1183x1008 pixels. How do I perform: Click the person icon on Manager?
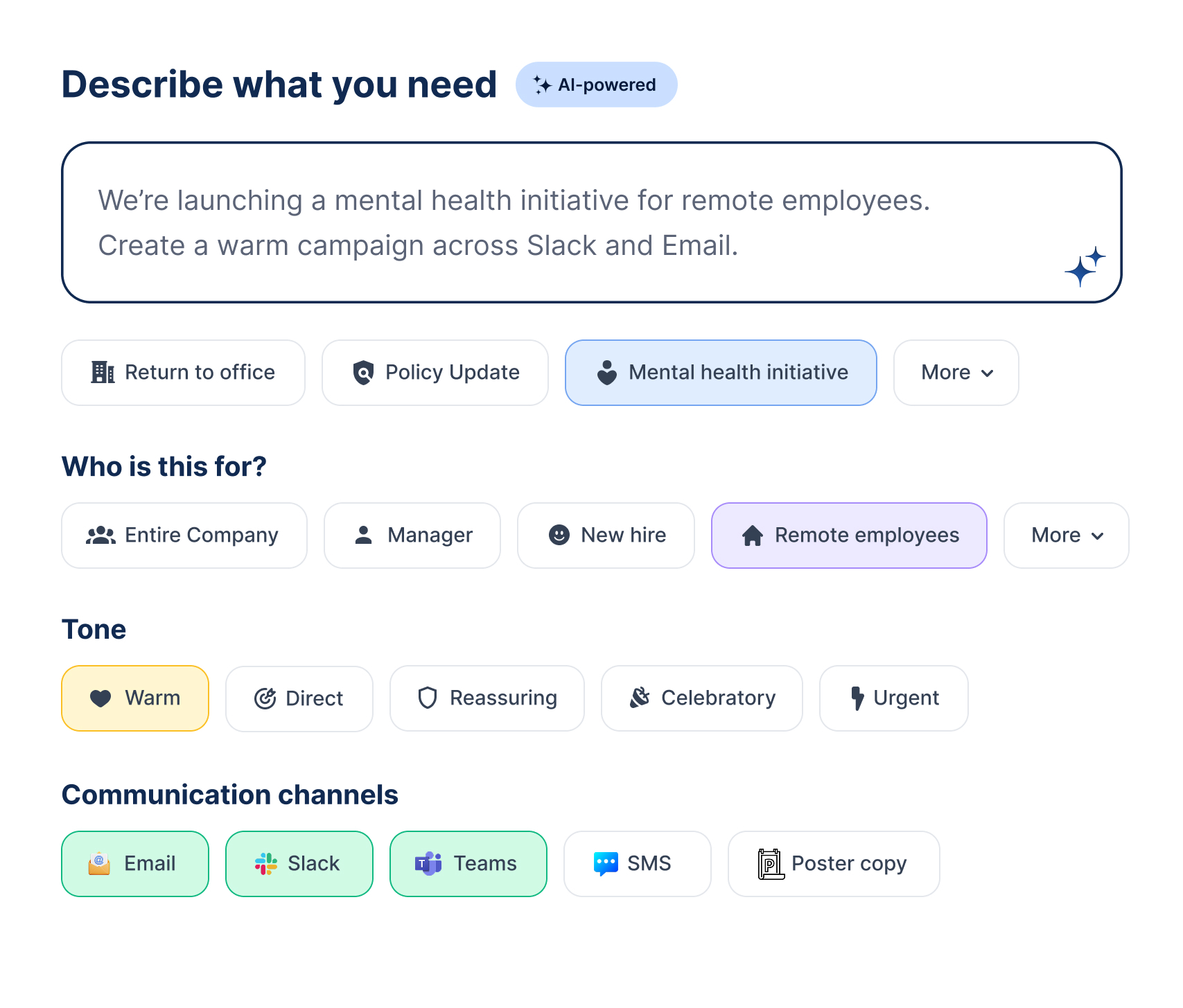[363, 535]
